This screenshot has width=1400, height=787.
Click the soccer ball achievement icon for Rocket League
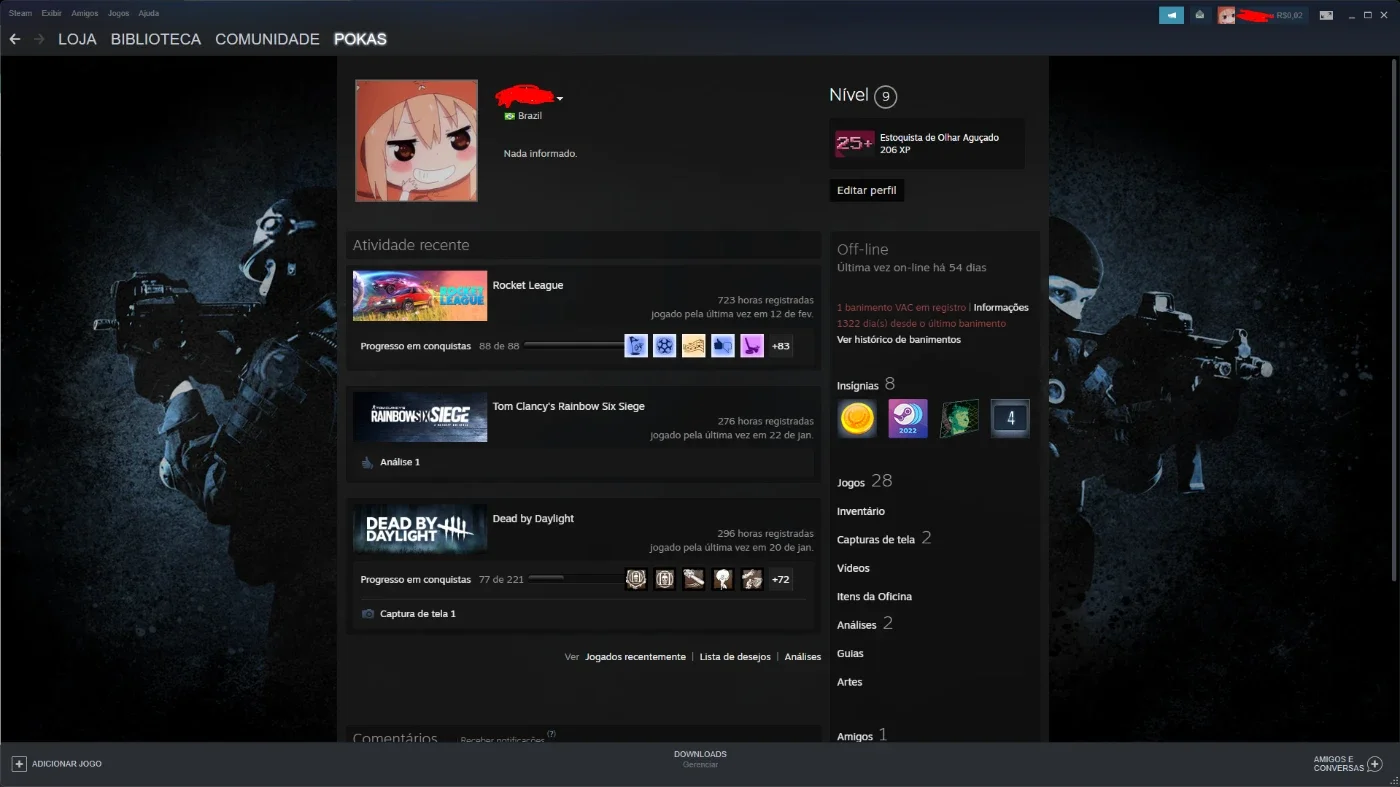(665, 346)
